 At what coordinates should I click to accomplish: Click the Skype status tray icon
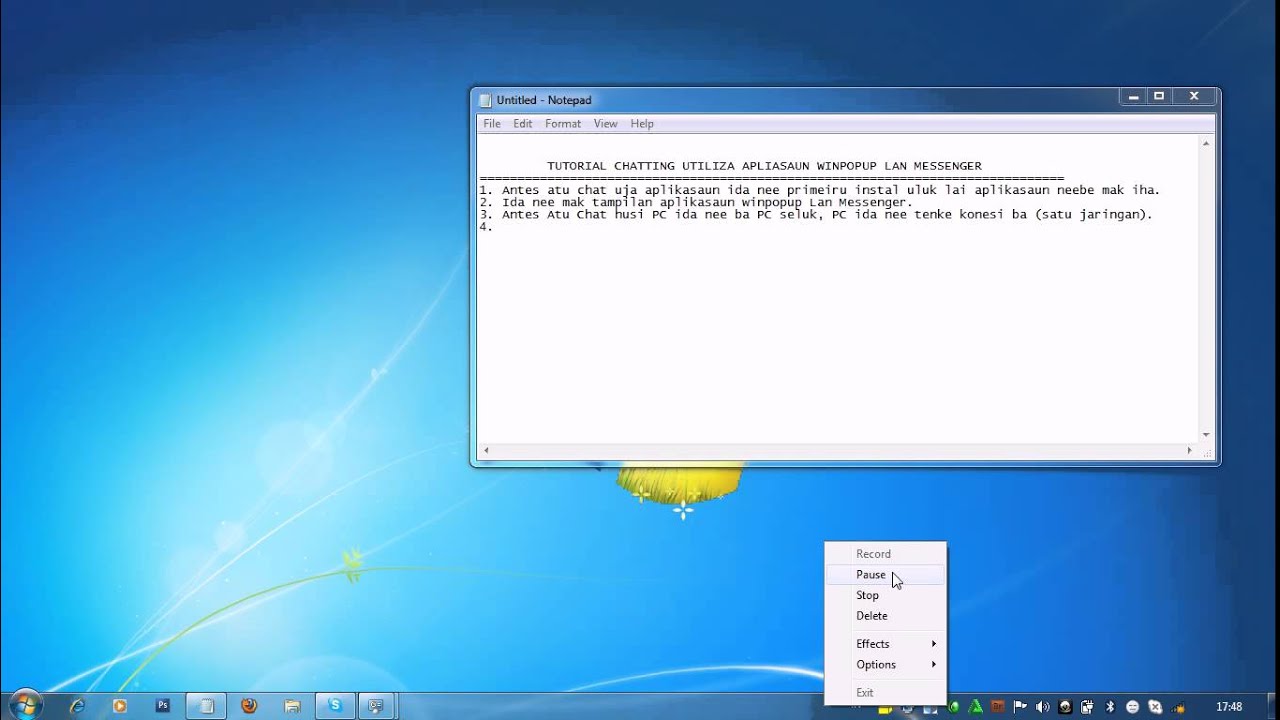(1155, 707)
